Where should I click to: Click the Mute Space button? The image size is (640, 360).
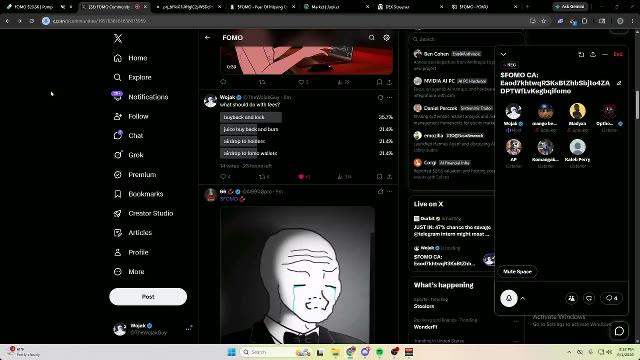pyautogui.click(x=517, y=271)
